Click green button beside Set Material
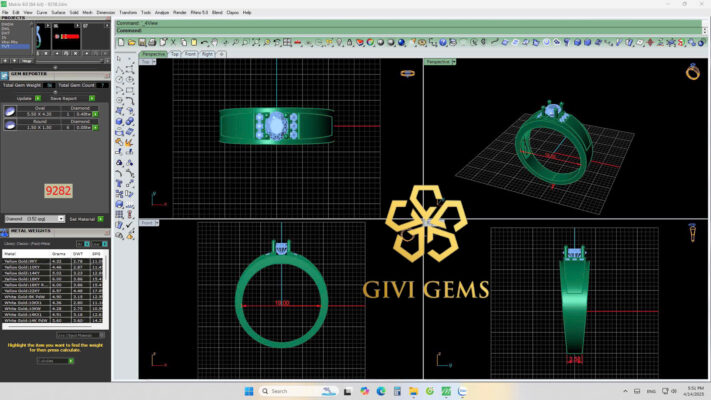 click(x=101, y=219)
